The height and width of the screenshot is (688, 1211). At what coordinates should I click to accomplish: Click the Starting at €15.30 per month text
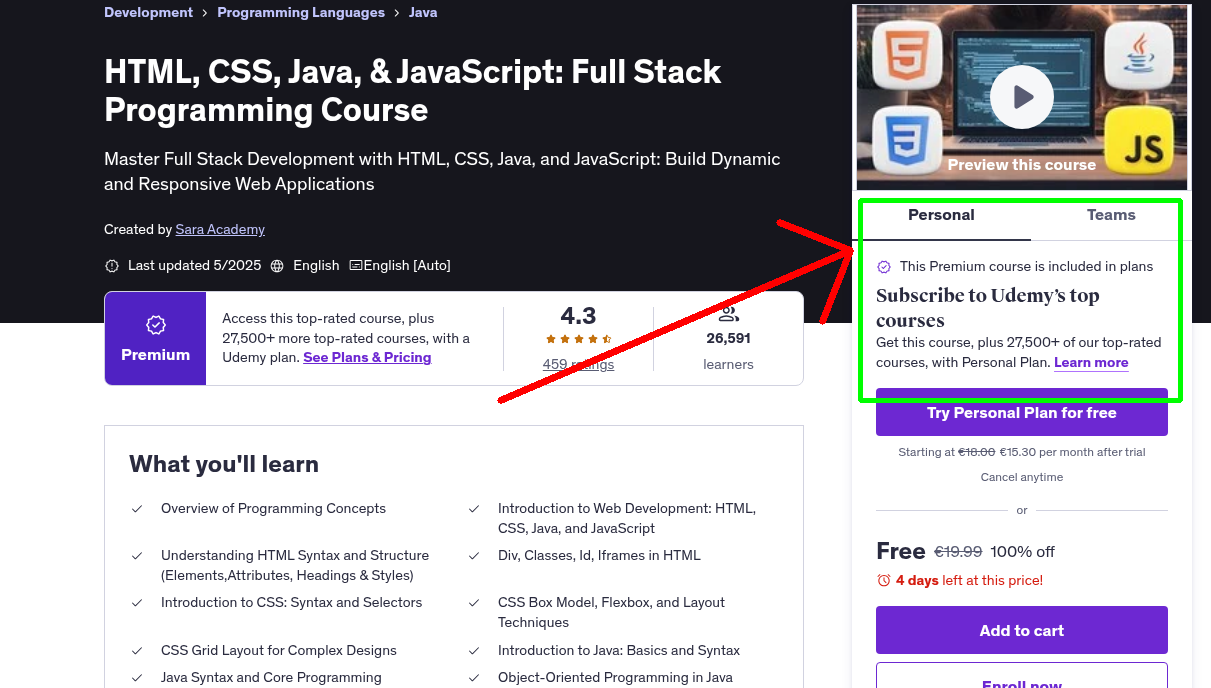point(1022,452)
